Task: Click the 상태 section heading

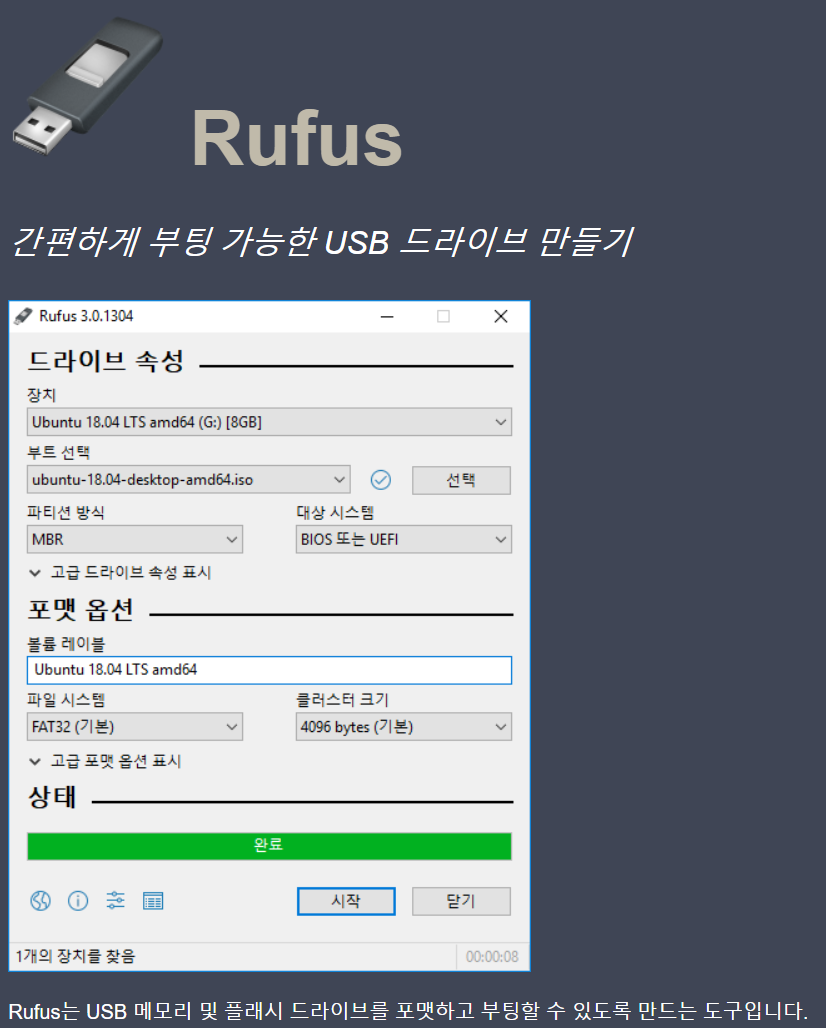Action: click(52, 797)
